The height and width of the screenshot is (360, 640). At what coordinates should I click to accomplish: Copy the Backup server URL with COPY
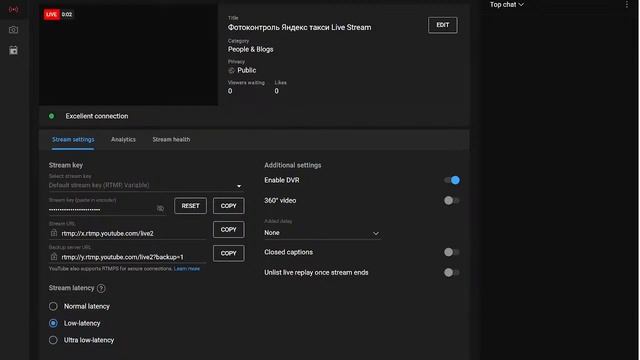229,253
